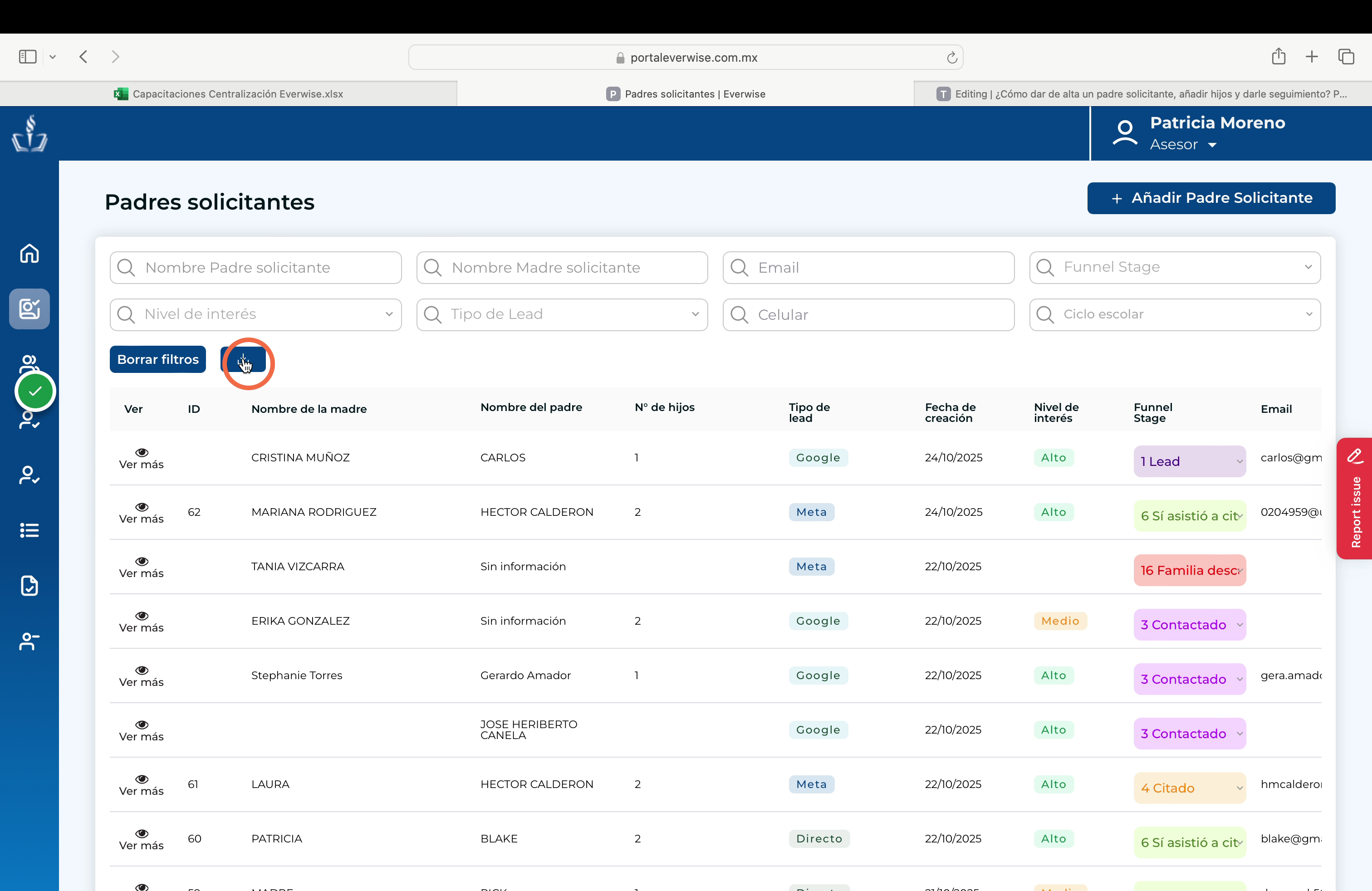1372x891 pixels.
Task: Click the download export button beside Borrar filtros
Action: coord(243,360)
